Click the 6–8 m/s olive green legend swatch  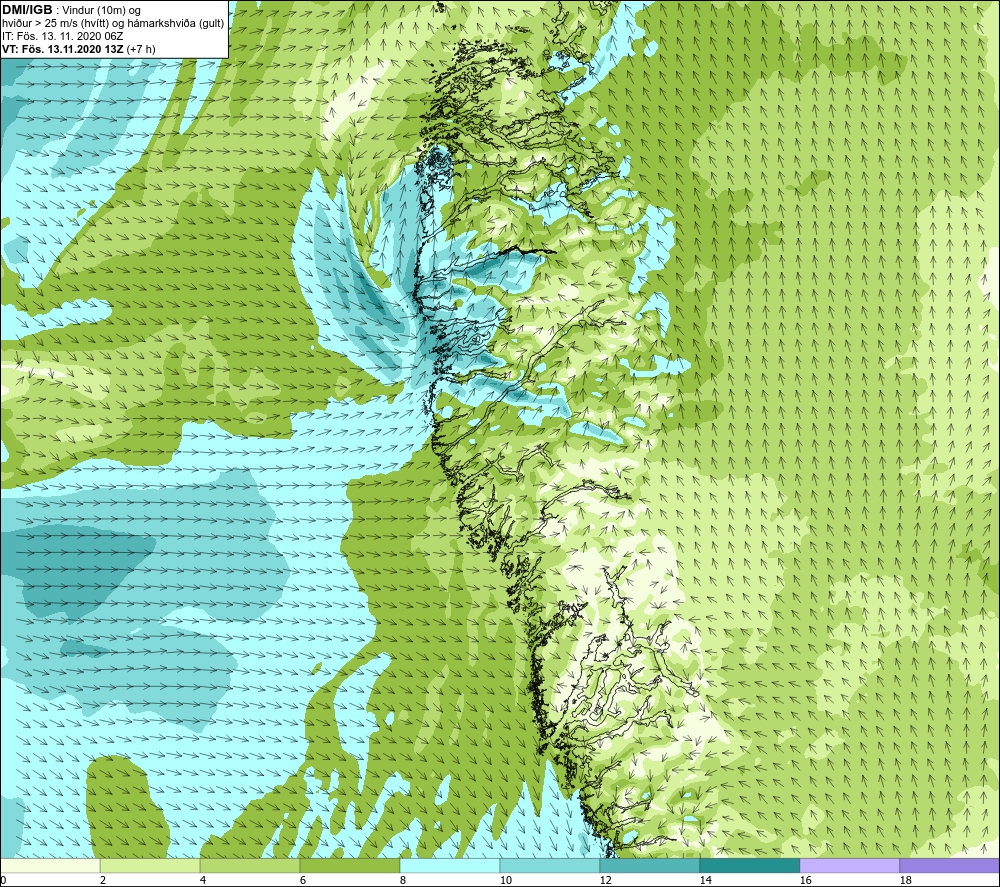tap(349, 866)
